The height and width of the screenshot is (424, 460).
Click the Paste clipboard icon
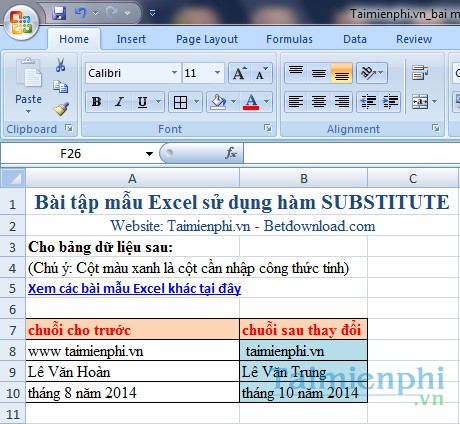pyautogui.click(x=29, y=73)
